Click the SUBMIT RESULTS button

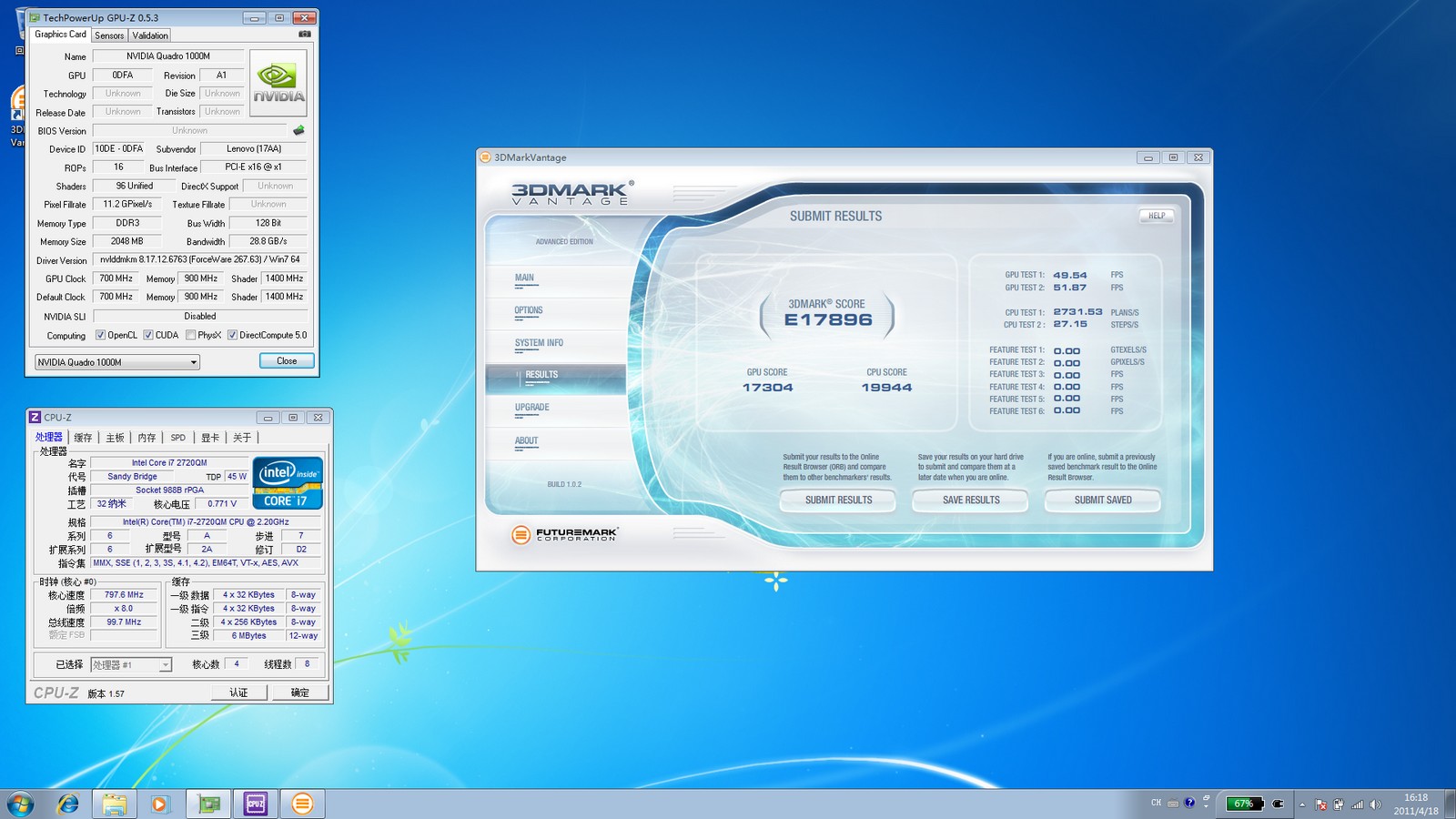click(838, 500)
